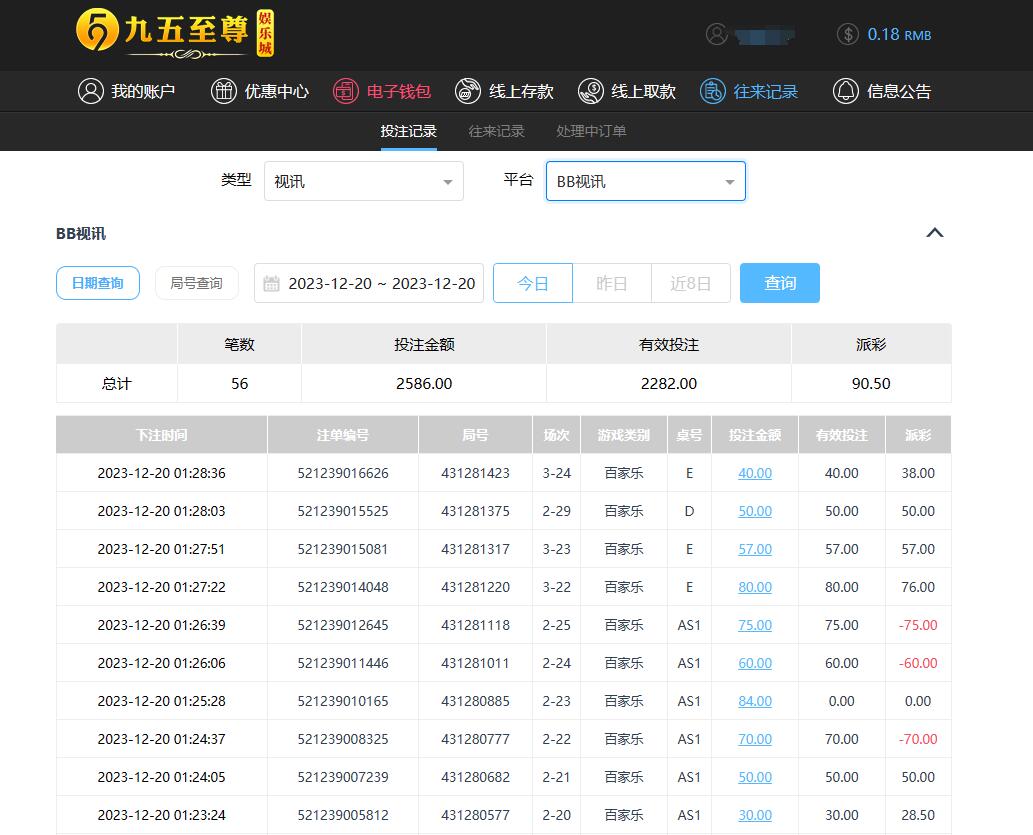Open 我的账户 account icon
1033x835 pixels.
point(91,91)
